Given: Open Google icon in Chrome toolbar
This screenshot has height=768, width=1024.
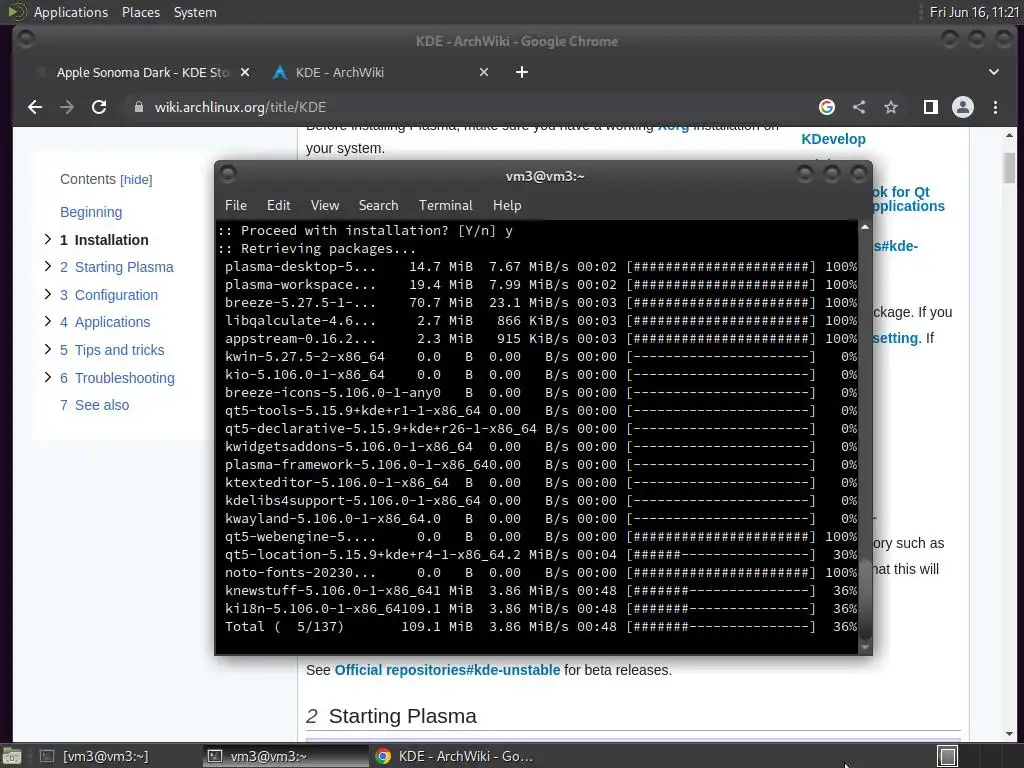Looking at the screenshot, I should coord(827,107).
